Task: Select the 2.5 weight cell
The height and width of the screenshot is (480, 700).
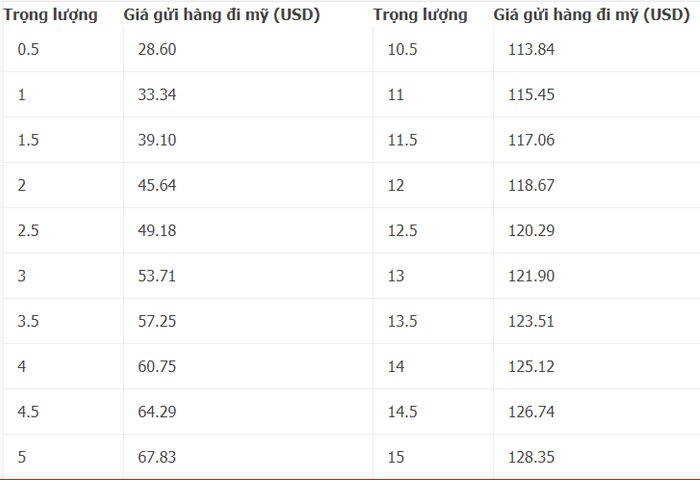Action: click(x=29, y=231)
